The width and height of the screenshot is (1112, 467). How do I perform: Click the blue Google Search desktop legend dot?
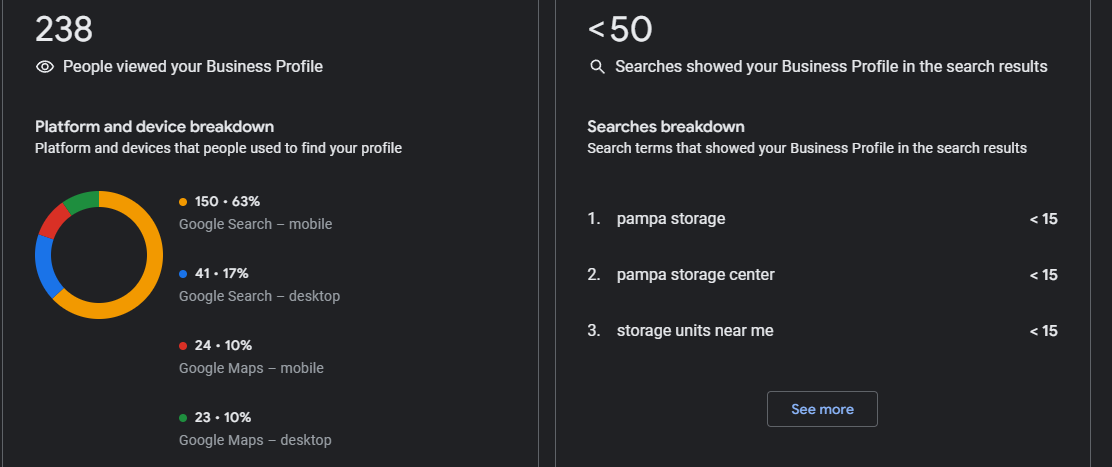(x=183, y=274)
